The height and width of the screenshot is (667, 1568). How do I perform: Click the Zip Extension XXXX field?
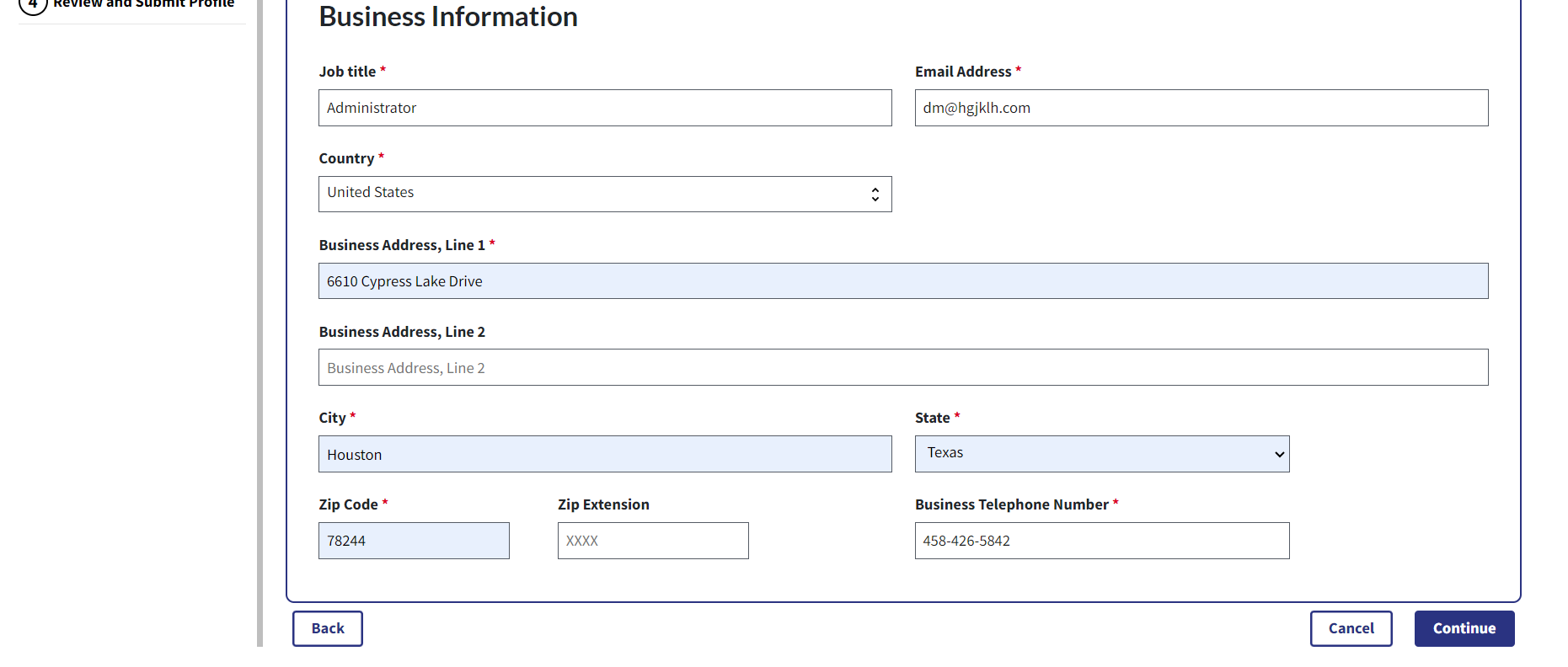(x=653, y=541)
